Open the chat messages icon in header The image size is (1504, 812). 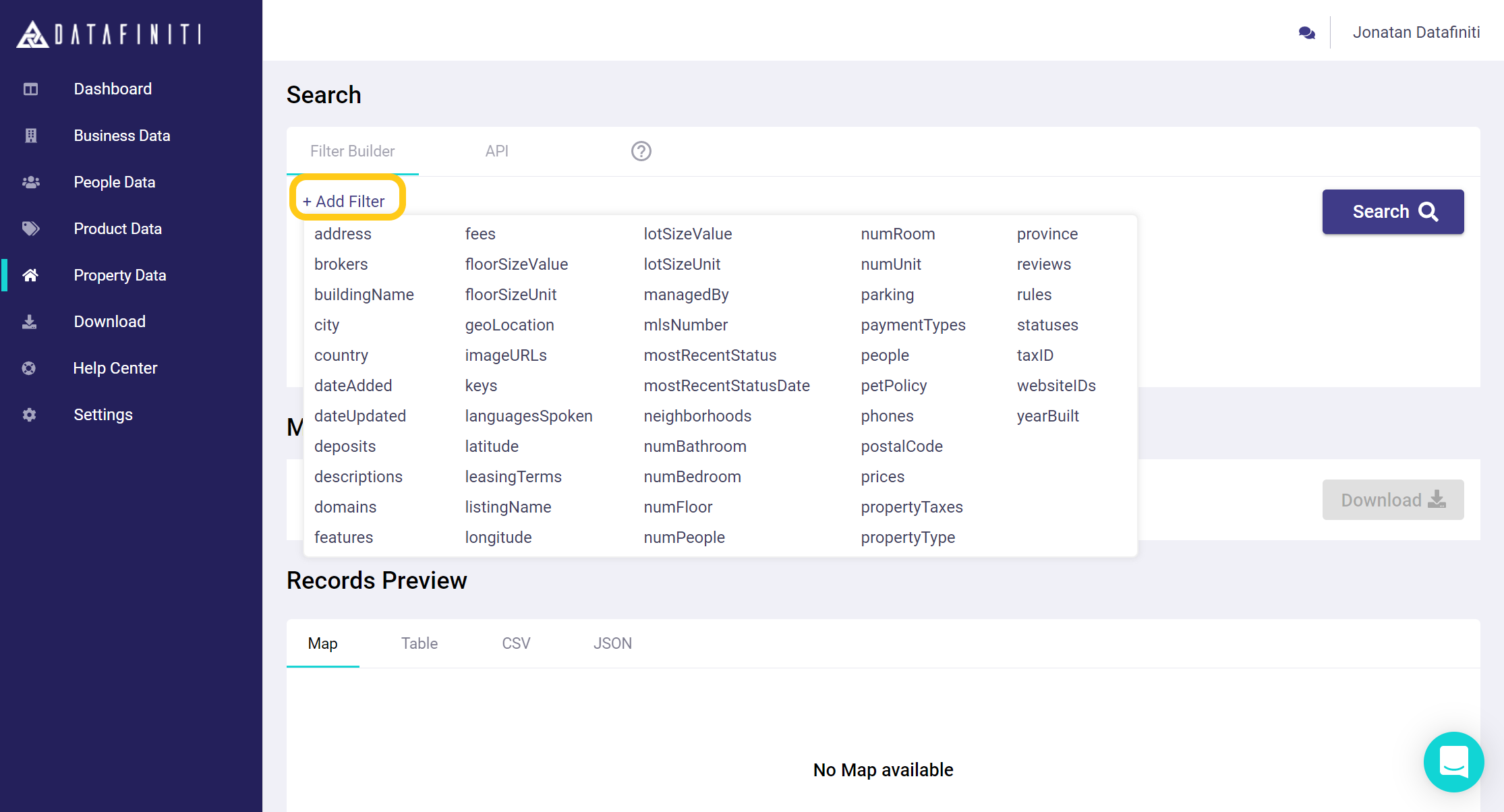click(1306, 32)
